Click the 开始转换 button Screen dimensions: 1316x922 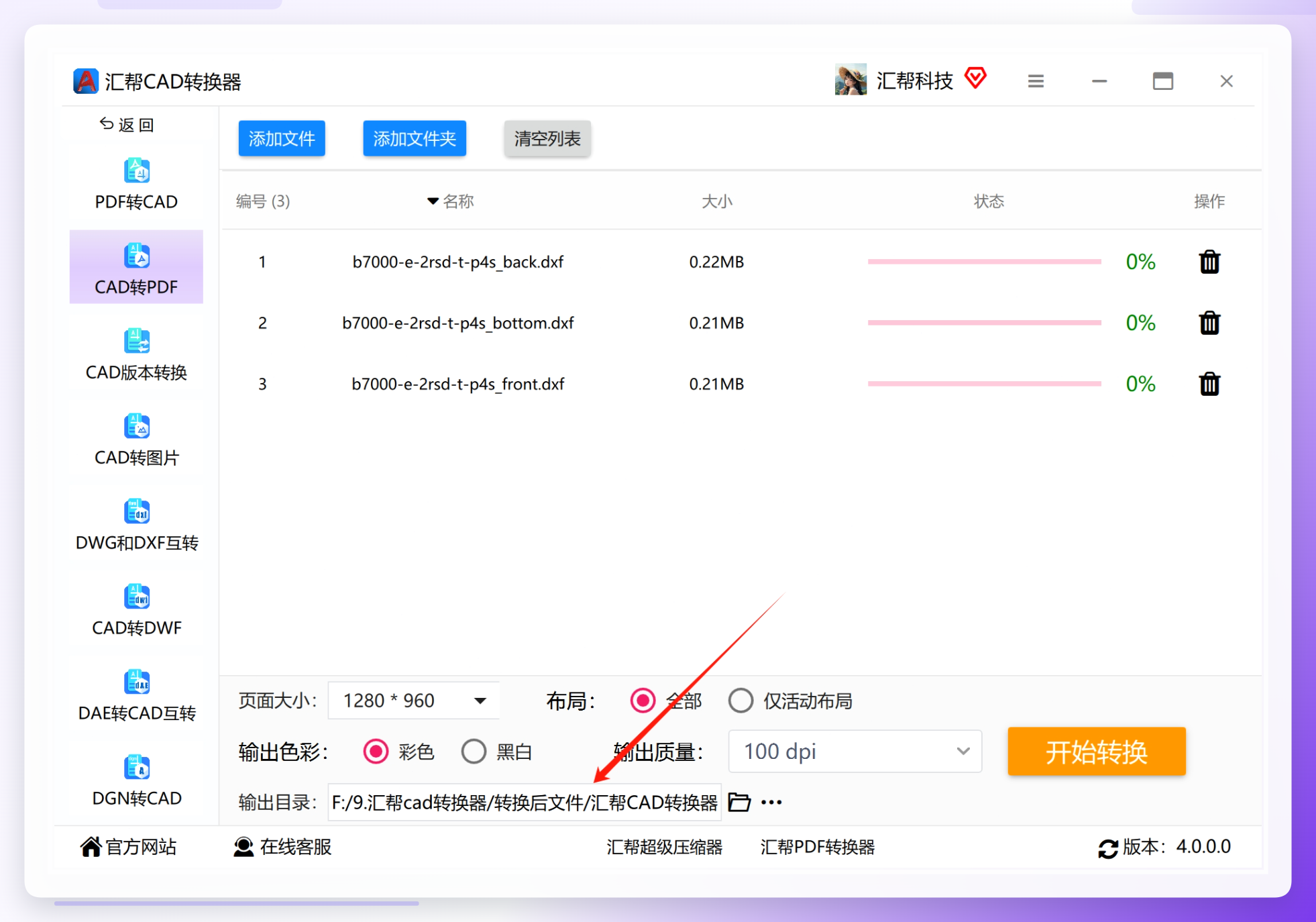click(x=1097, y=752)
